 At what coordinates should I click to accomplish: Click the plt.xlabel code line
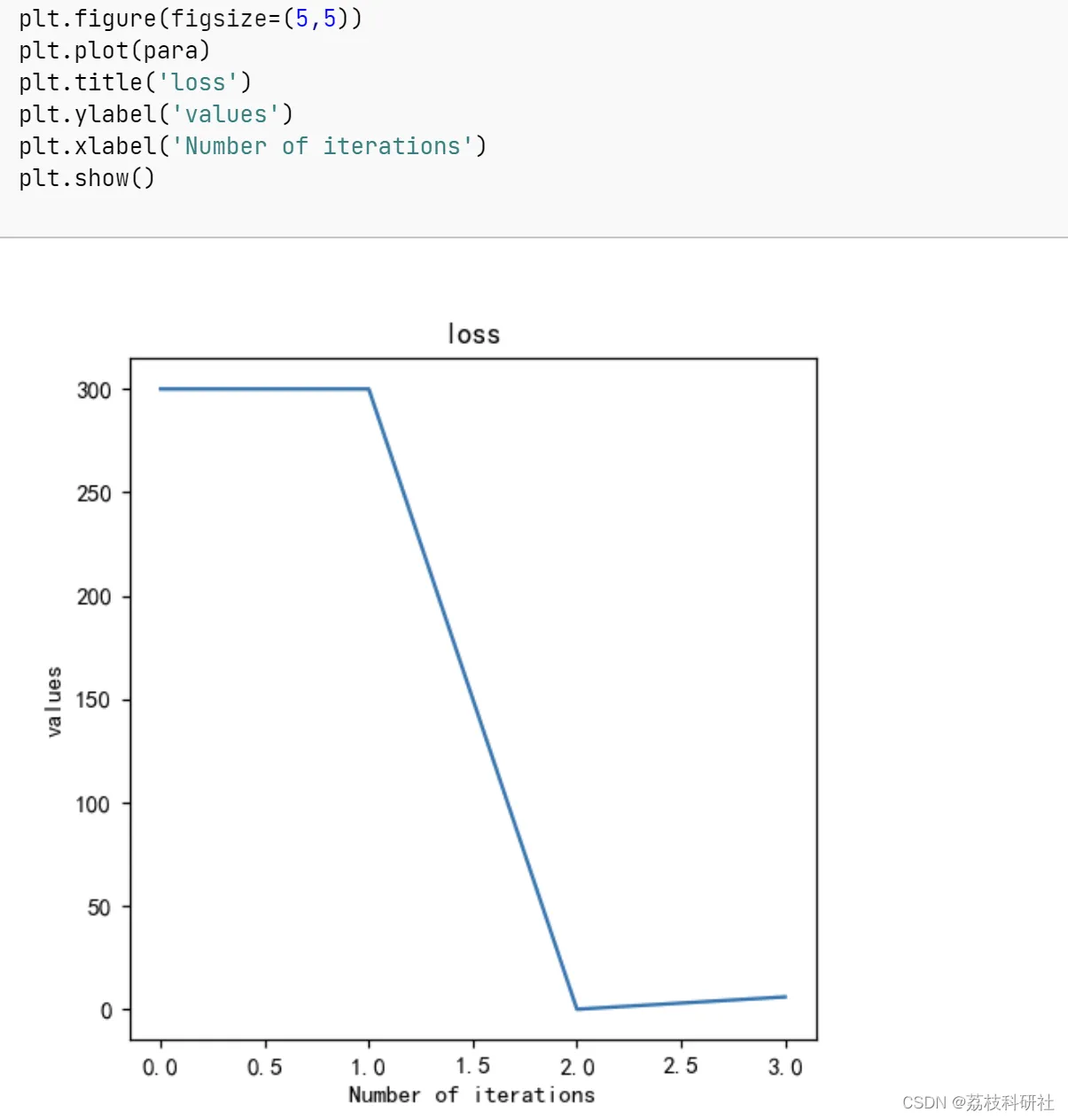253,146
